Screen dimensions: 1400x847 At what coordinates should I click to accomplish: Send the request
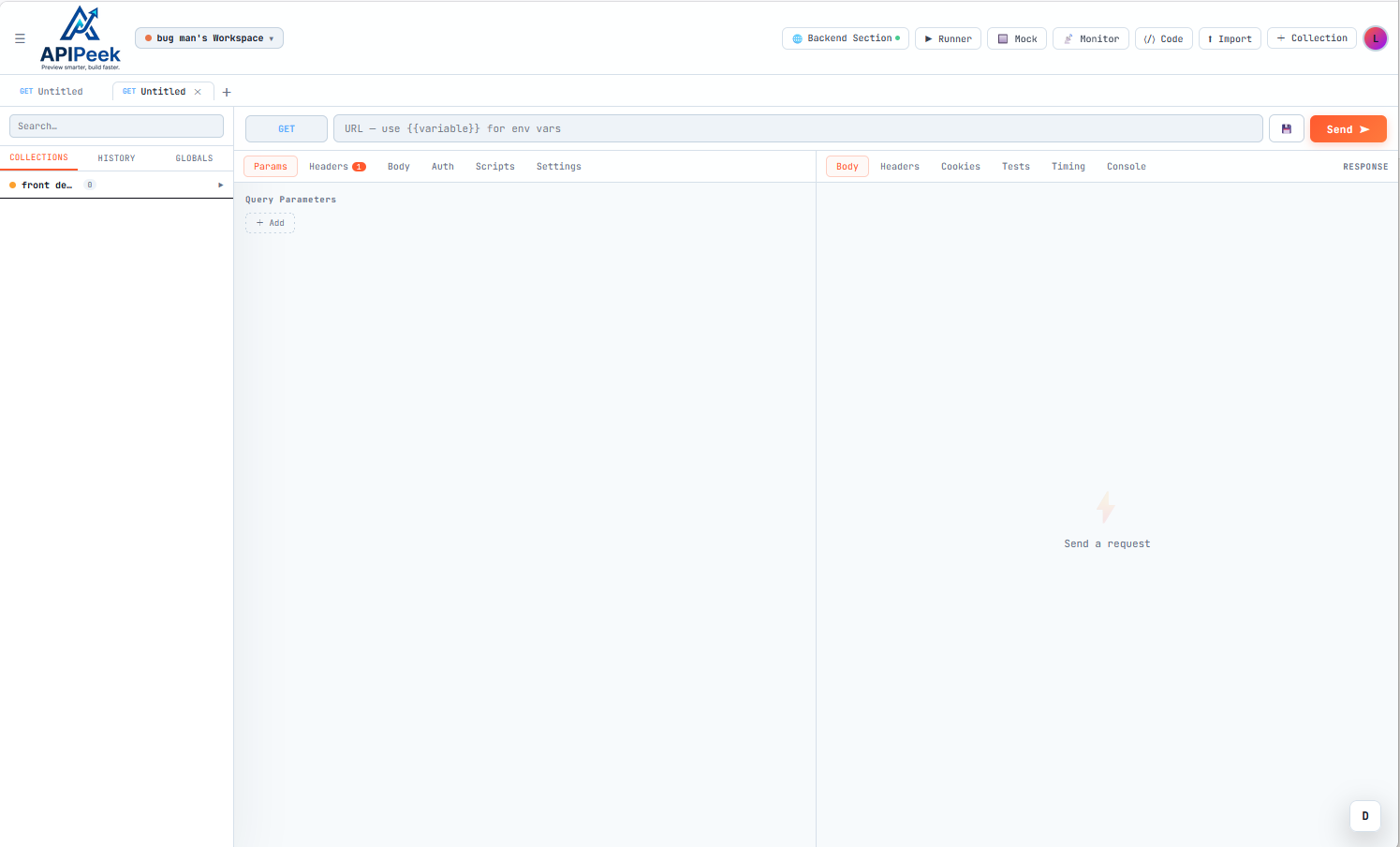click(1348, 129)
